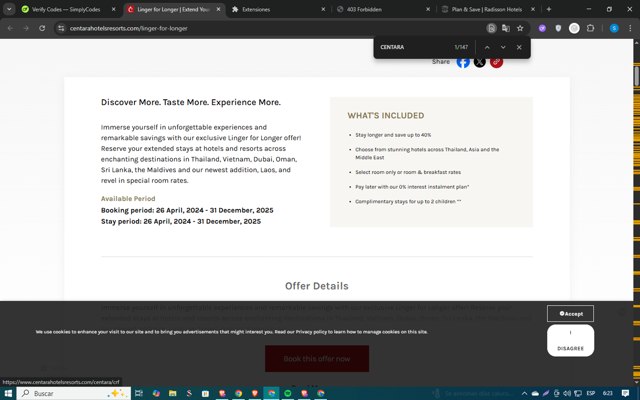
Task: Open the Extensions puzzle icon
Action: 590,28
